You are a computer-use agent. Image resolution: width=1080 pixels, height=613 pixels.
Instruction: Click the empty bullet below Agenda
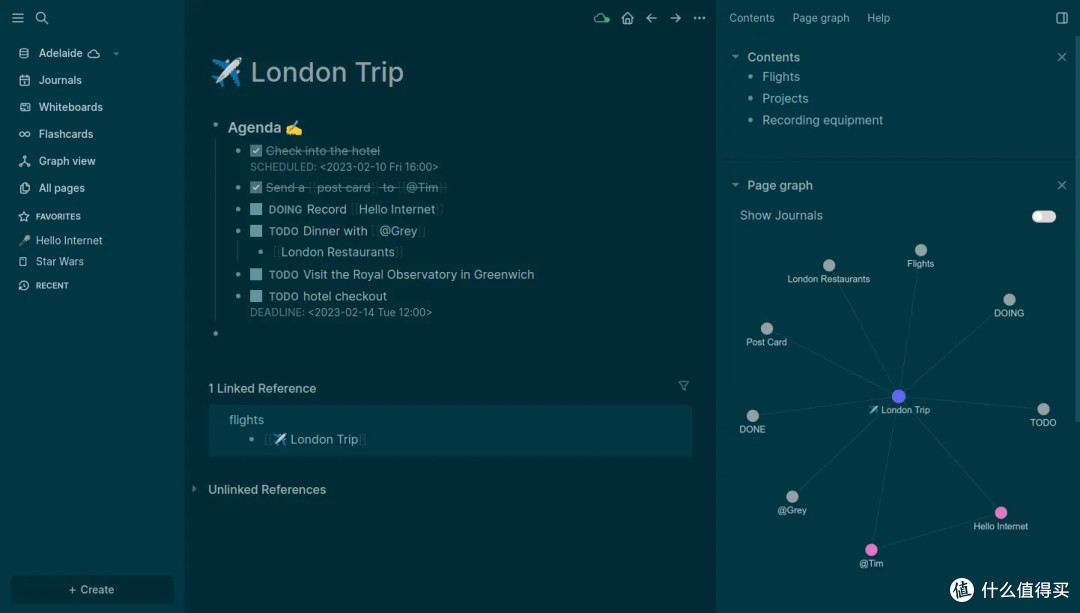216,333
